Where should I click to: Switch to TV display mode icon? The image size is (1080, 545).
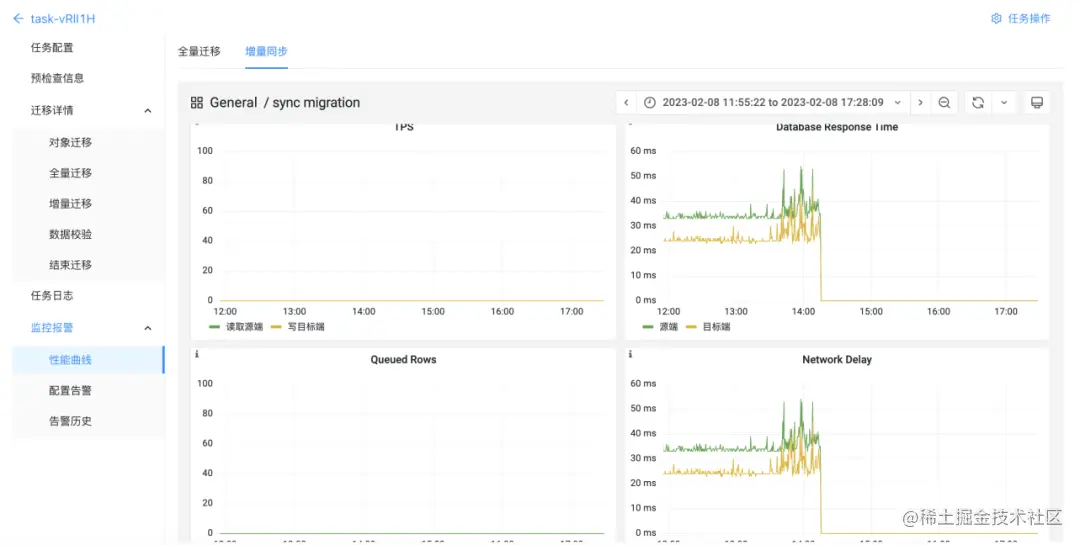1037,103
